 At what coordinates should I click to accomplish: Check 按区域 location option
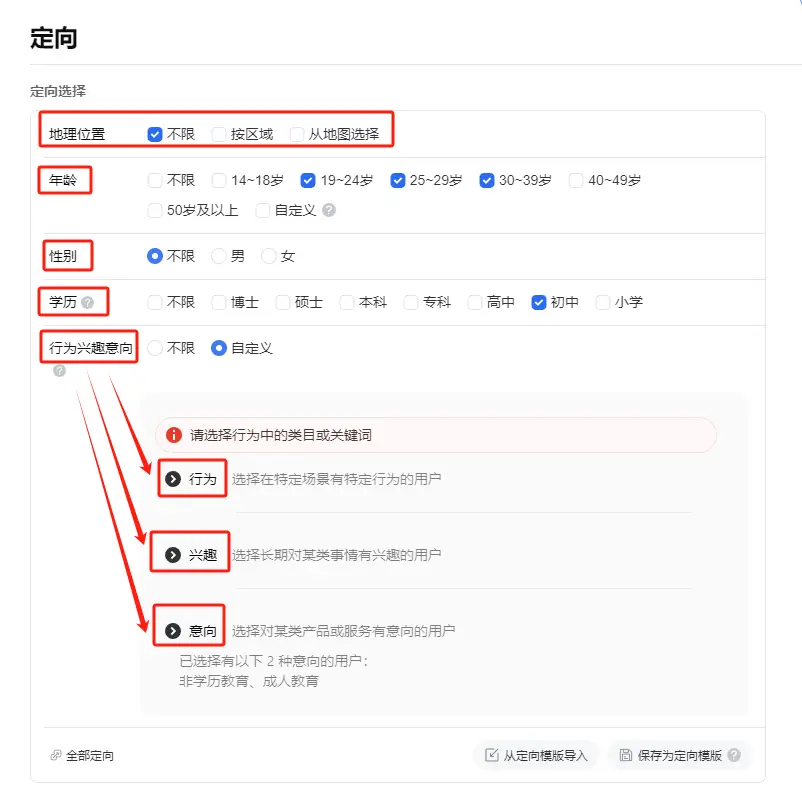click(219, 134)
